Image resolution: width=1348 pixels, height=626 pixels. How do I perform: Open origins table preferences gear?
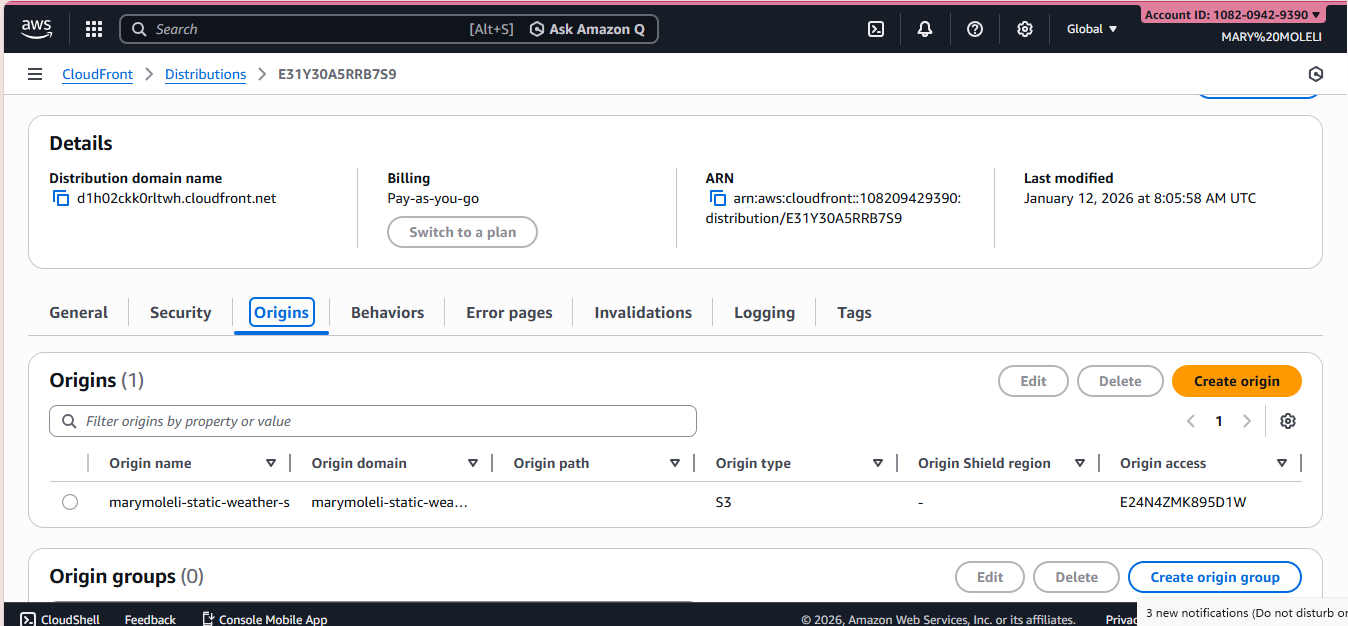pyautogui.click(x=1288, y=421)
